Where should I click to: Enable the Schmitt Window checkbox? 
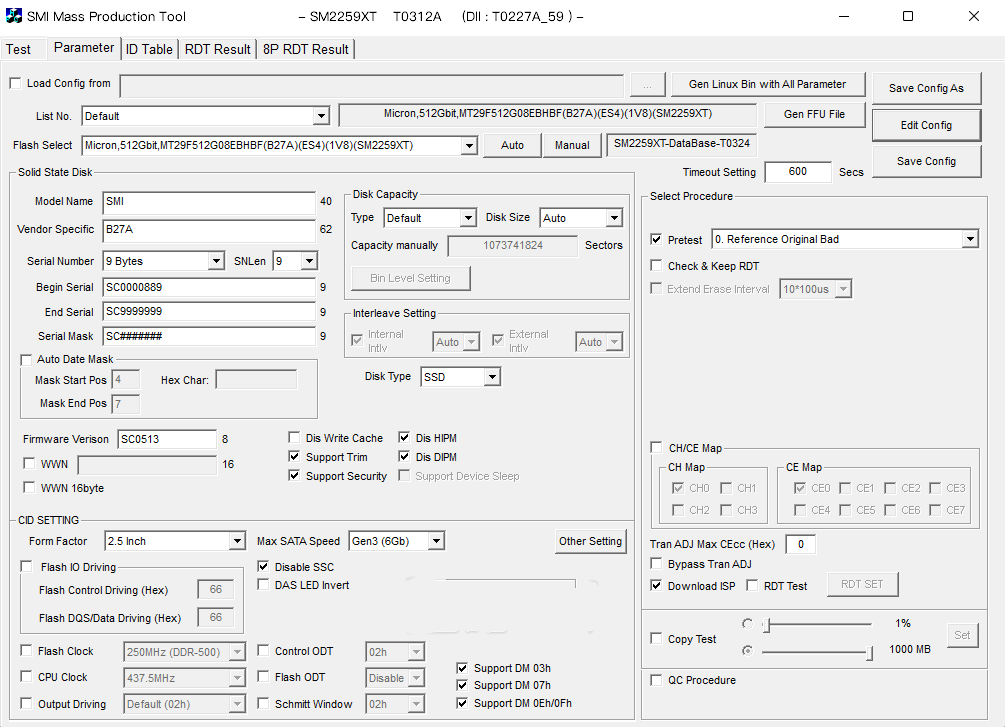pyautogui.click(x=263, y=703)
